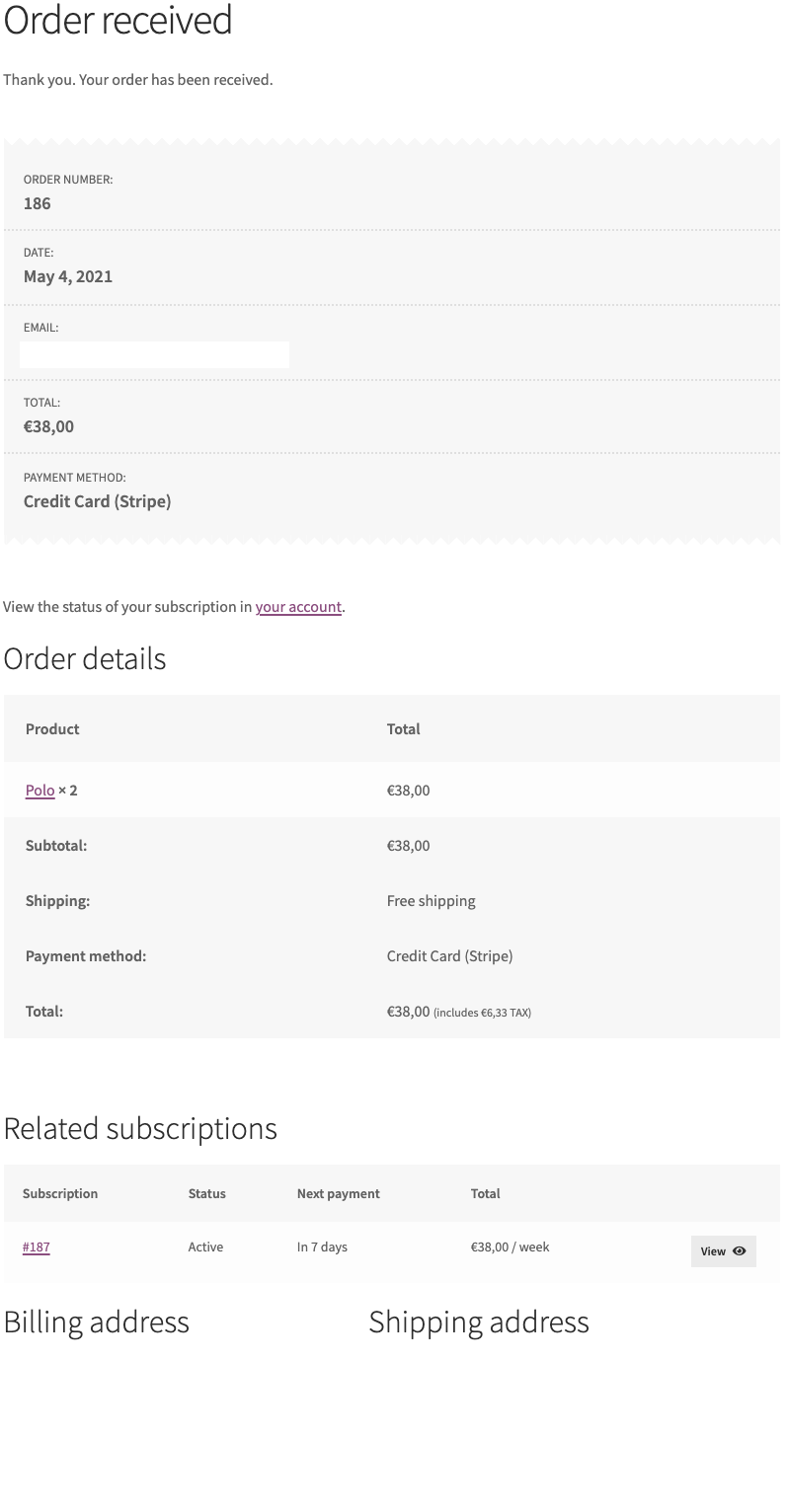The height and width of the screenshot is (1512, 788).
Task: Click the Billing address heading
Action: (x=96, y=1322)
